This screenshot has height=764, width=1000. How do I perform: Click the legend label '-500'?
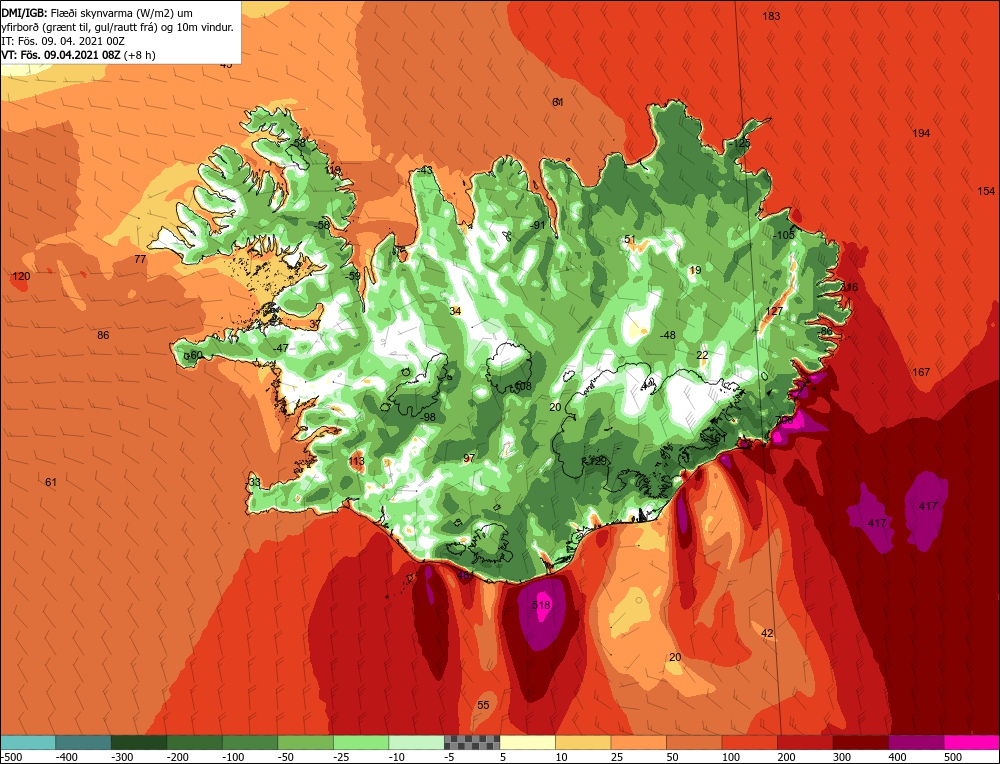11,757
